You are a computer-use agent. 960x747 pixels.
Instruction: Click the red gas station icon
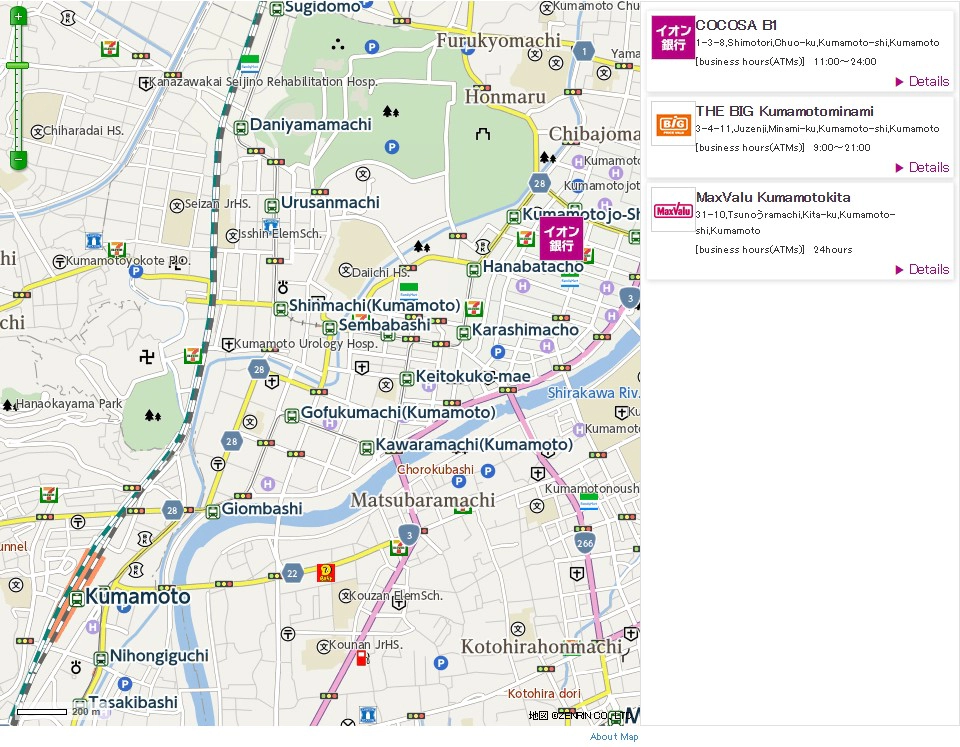point(362,658)
